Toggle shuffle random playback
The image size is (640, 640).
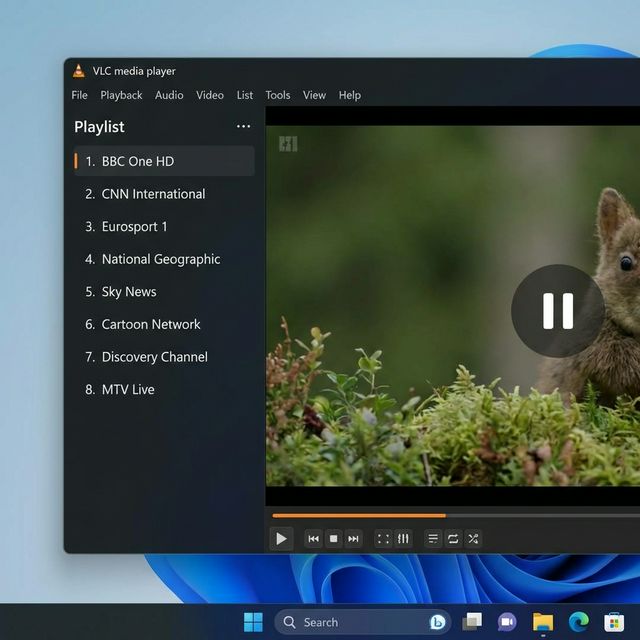pyautogui.click(x=473, y=539)
